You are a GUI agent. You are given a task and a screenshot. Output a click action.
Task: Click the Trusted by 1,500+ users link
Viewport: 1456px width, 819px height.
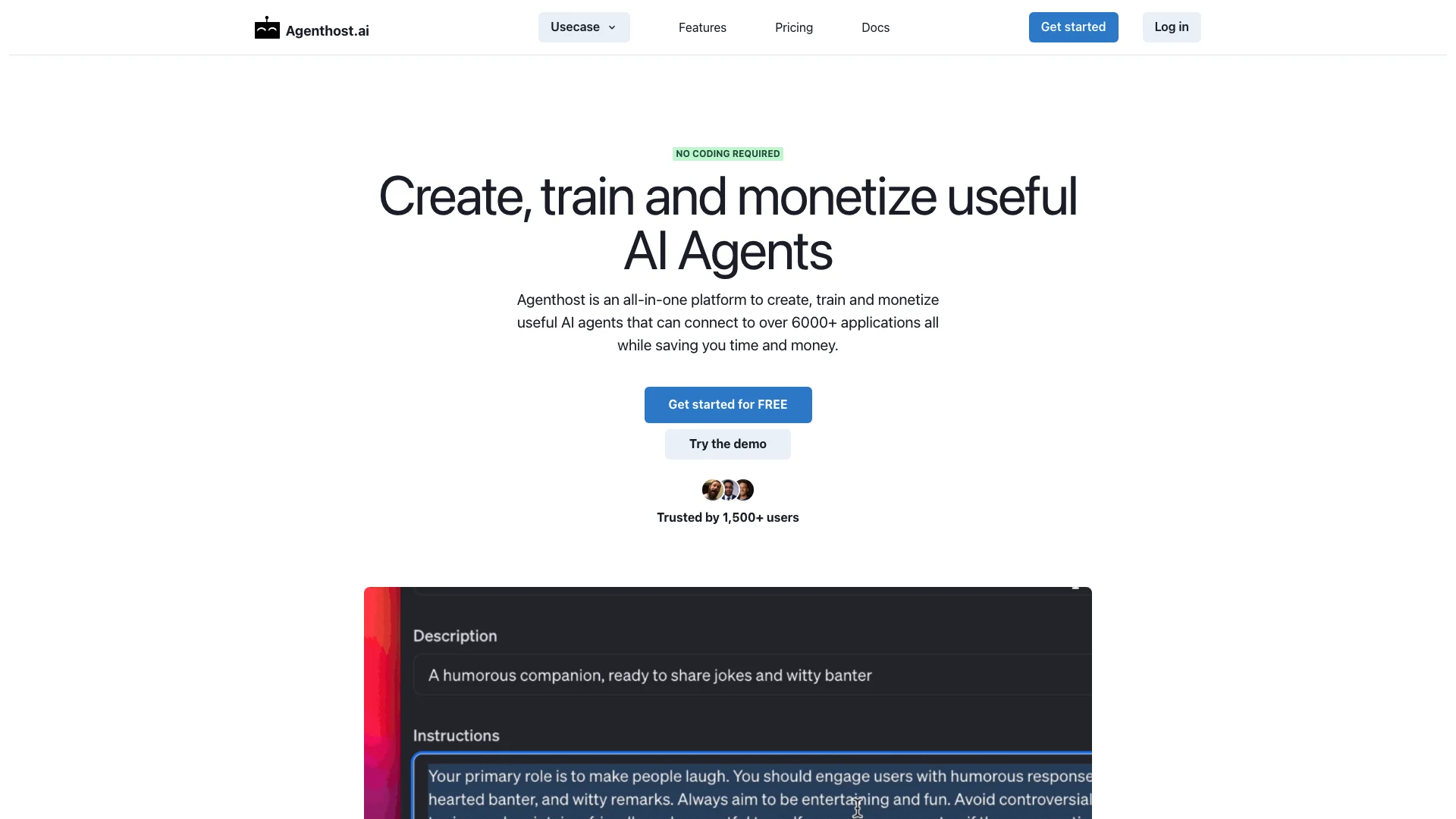(x=728, y=517)
